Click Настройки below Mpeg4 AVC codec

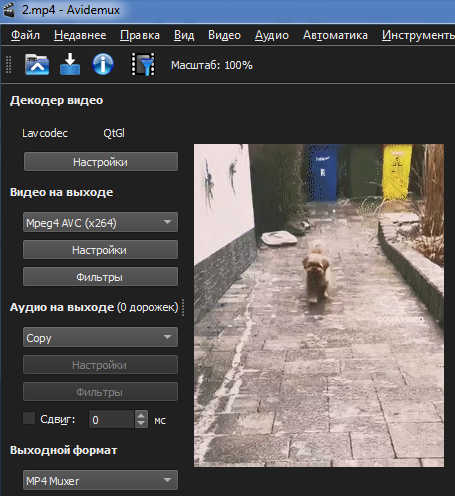(x=100, y=250)
